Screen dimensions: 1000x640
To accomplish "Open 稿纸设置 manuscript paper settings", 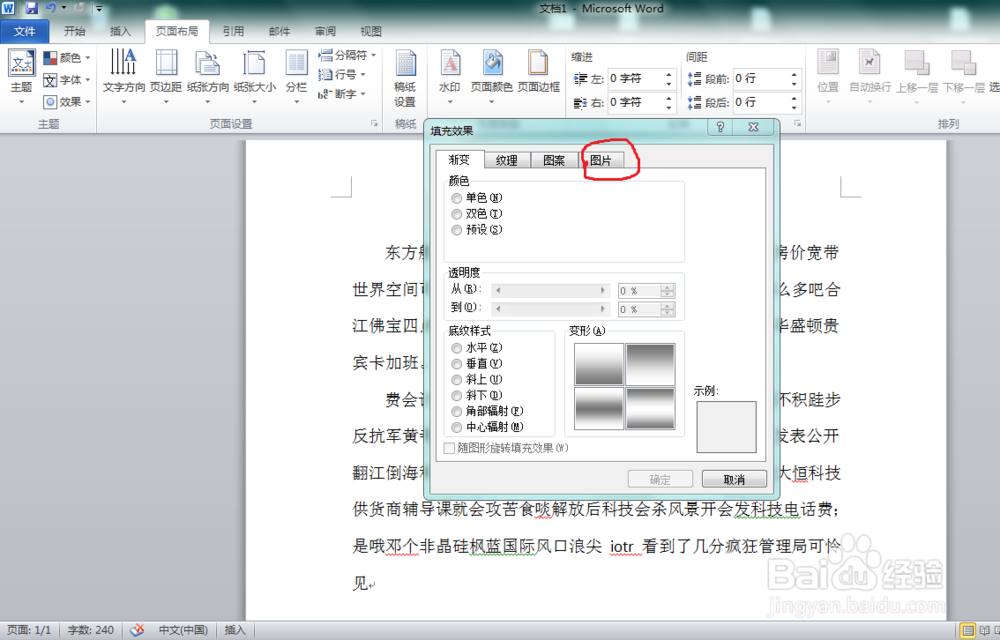I will pos(405,80).
